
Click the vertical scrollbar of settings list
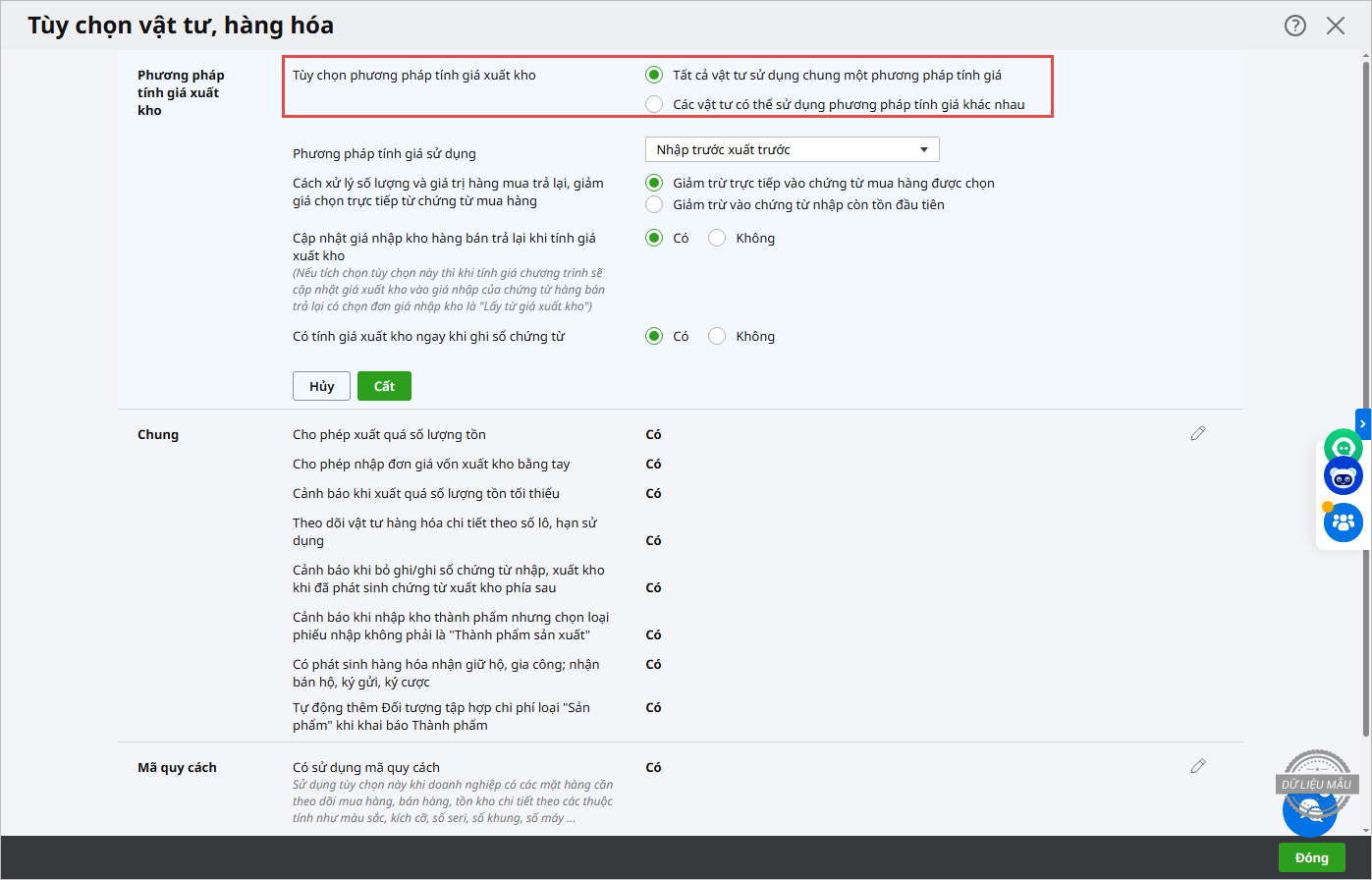(1364, 393)
